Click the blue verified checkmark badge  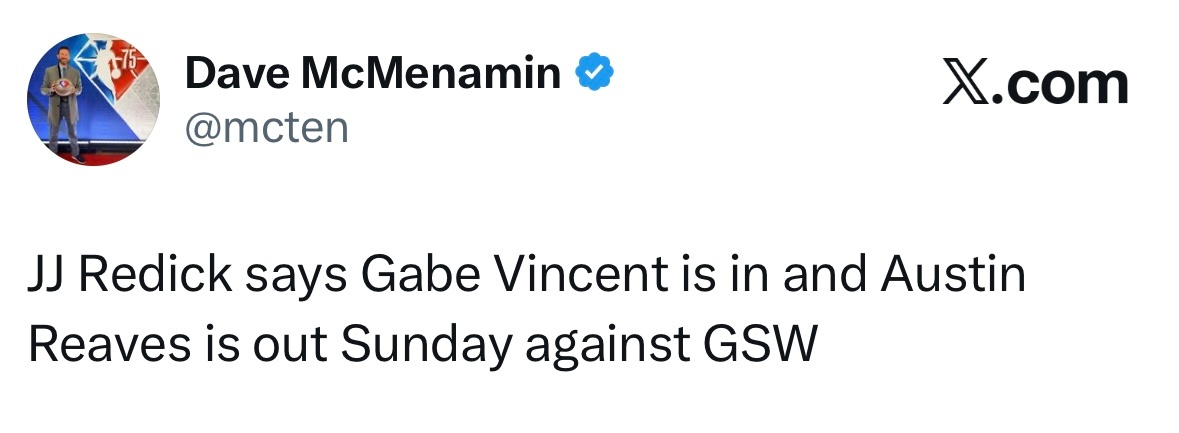[x=594, y=73]
